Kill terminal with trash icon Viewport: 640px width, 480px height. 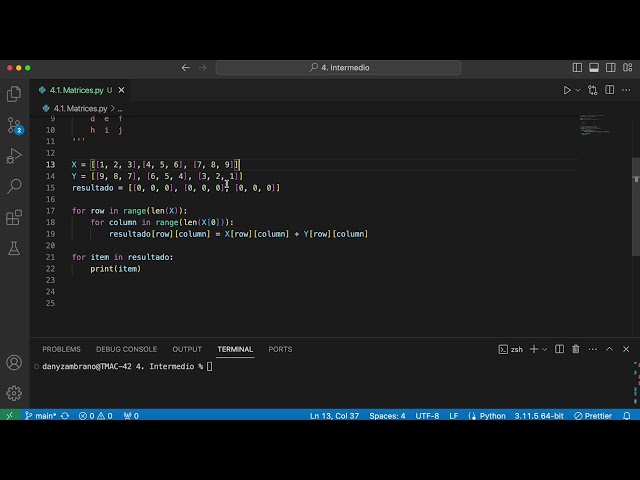pos(576,349)
